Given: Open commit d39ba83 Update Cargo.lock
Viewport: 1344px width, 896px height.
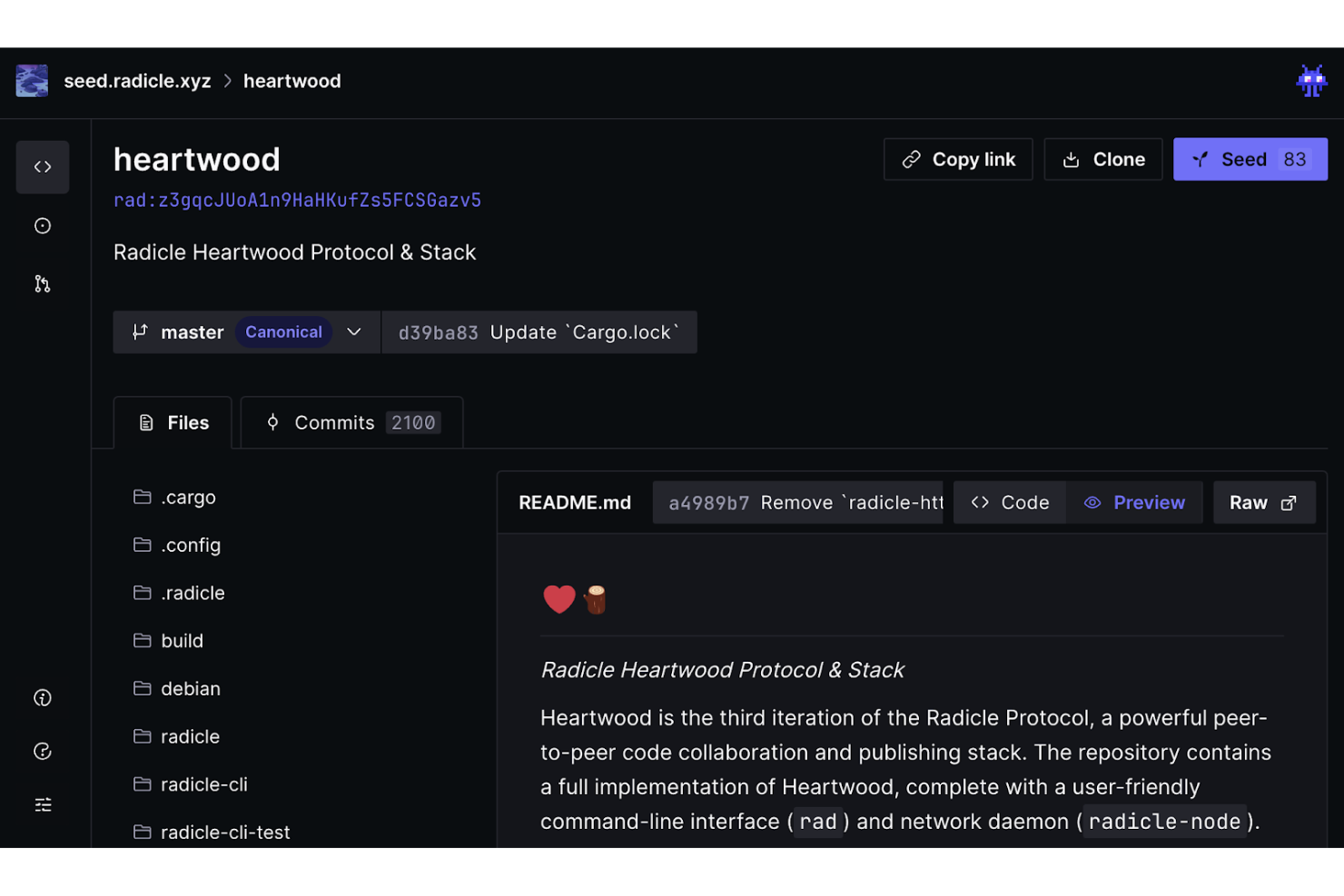Looking at the screenshot, I should pos(539,333).
